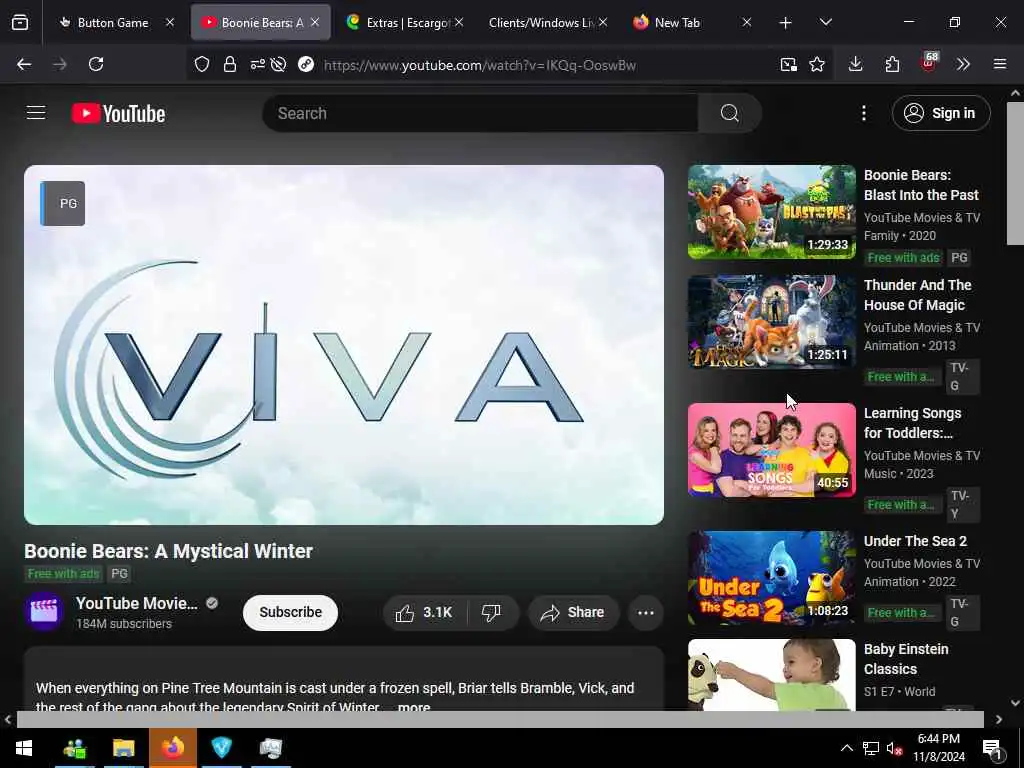Viewport: 1024px width, 768px height.
Task: Click Baby Einstein Classics title
Action: (906, 659)
